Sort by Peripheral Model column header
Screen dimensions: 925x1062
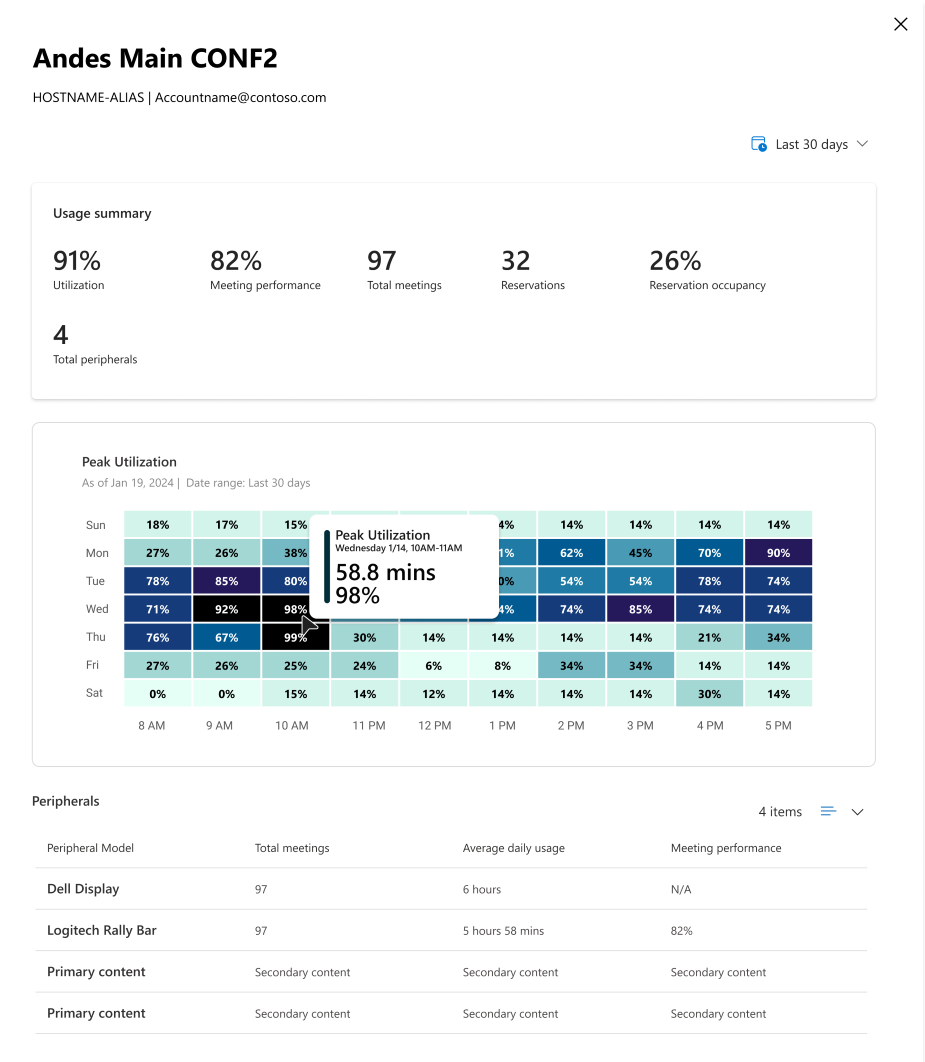pyautogui.click(x=90, y=848)
